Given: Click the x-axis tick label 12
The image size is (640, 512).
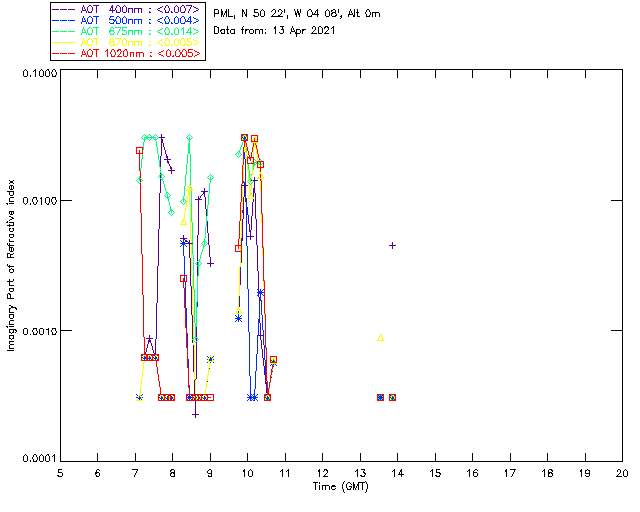Looking at the screenshot, I should [x=322, y=473].
